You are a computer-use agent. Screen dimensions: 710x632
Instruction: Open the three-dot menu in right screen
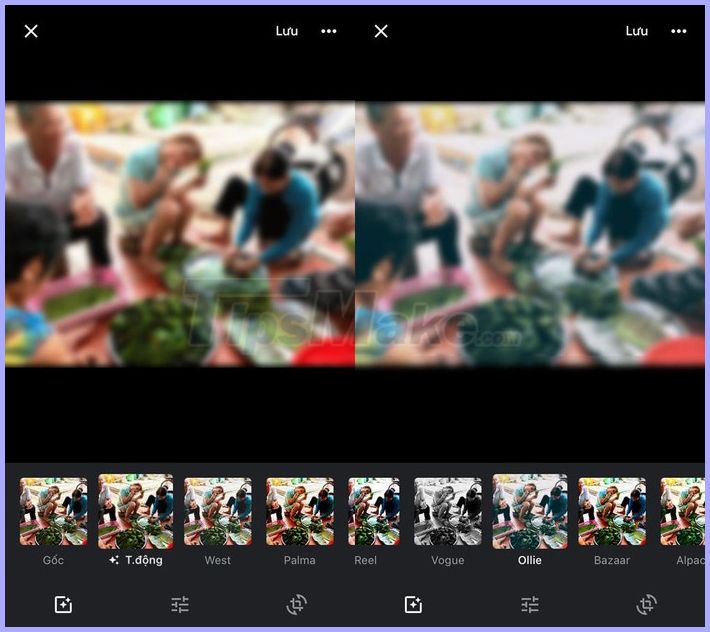coord(679,31)
